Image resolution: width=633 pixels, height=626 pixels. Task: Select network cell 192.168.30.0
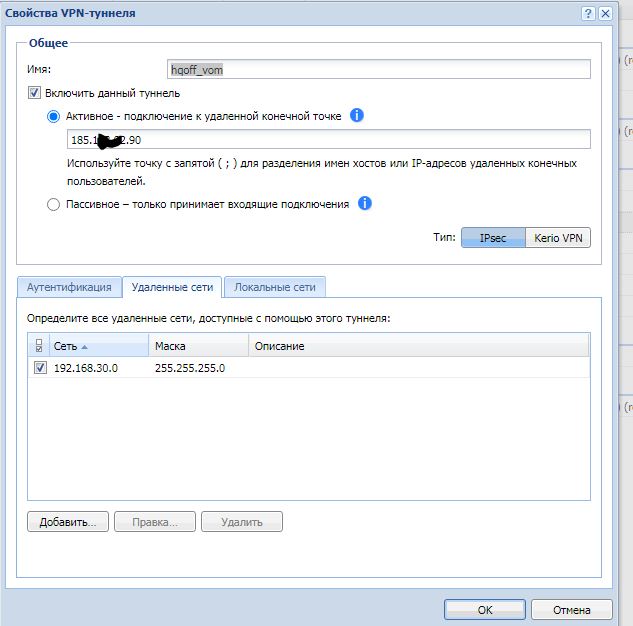[x=86, y=368]
